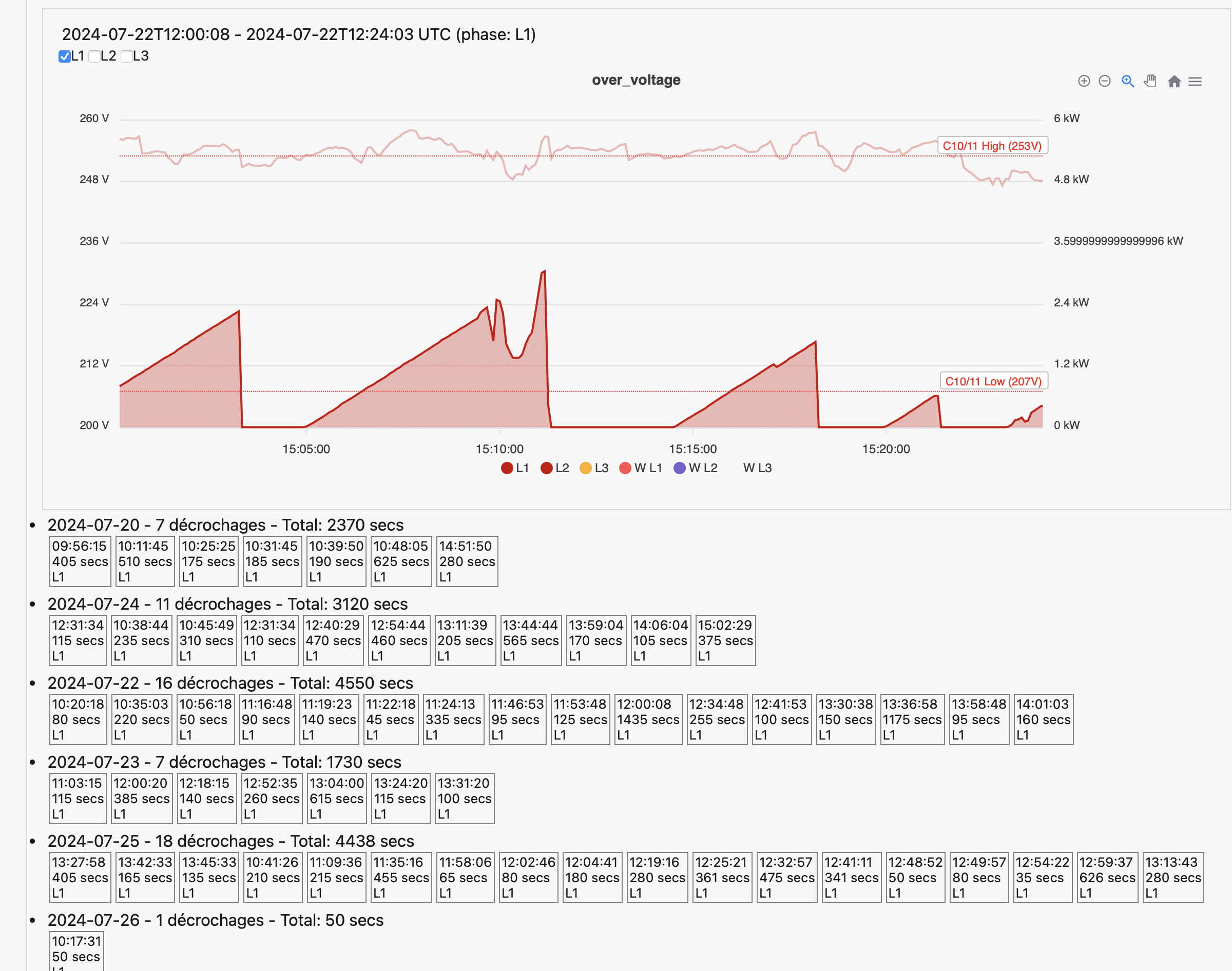Click W L3 legend entry
The height and width of the screenshot is (971, 1232).
pos(757,468)
